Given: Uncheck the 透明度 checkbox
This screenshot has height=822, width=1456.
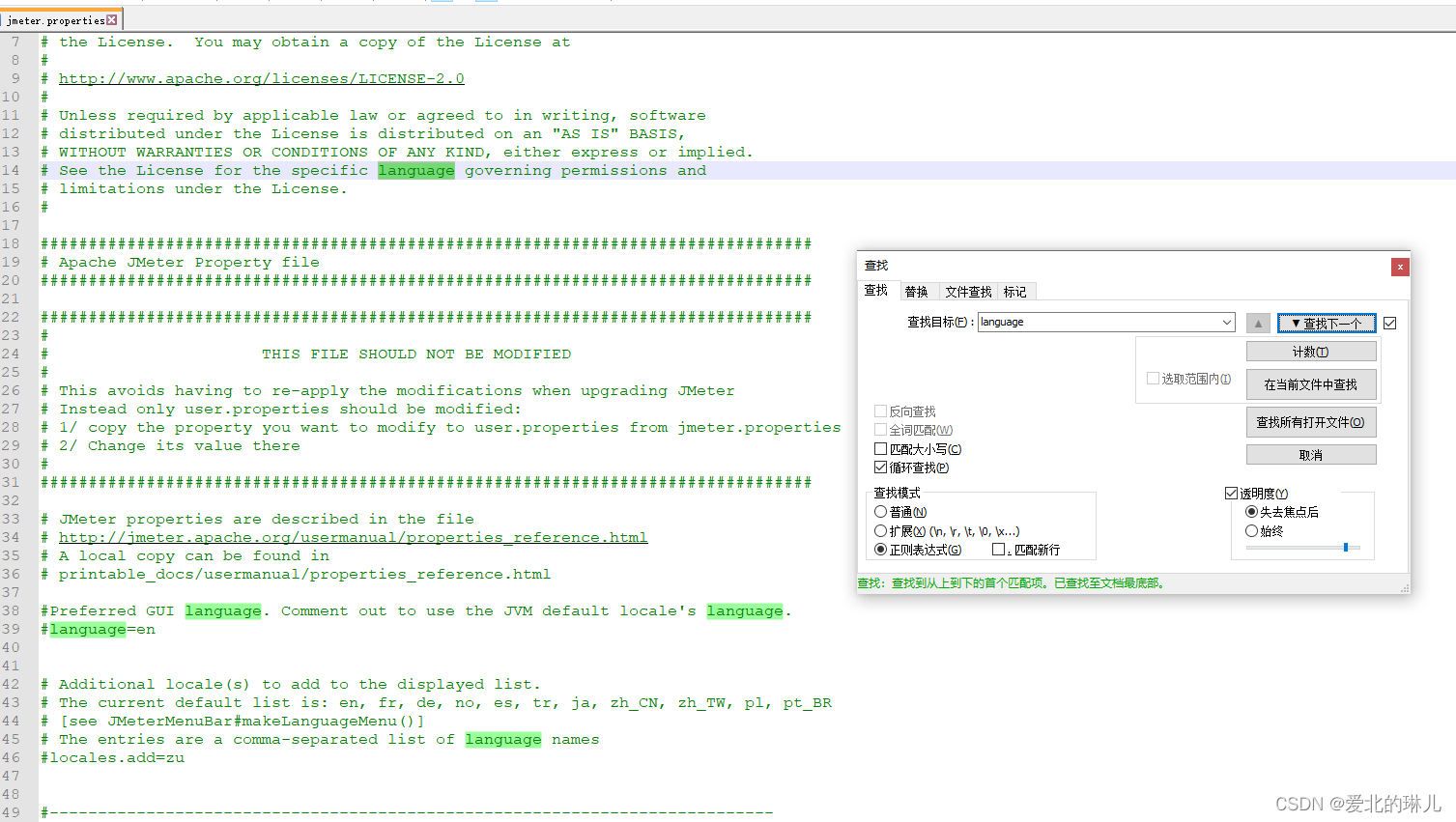Looking at the screenshot, I should 1231,494.
